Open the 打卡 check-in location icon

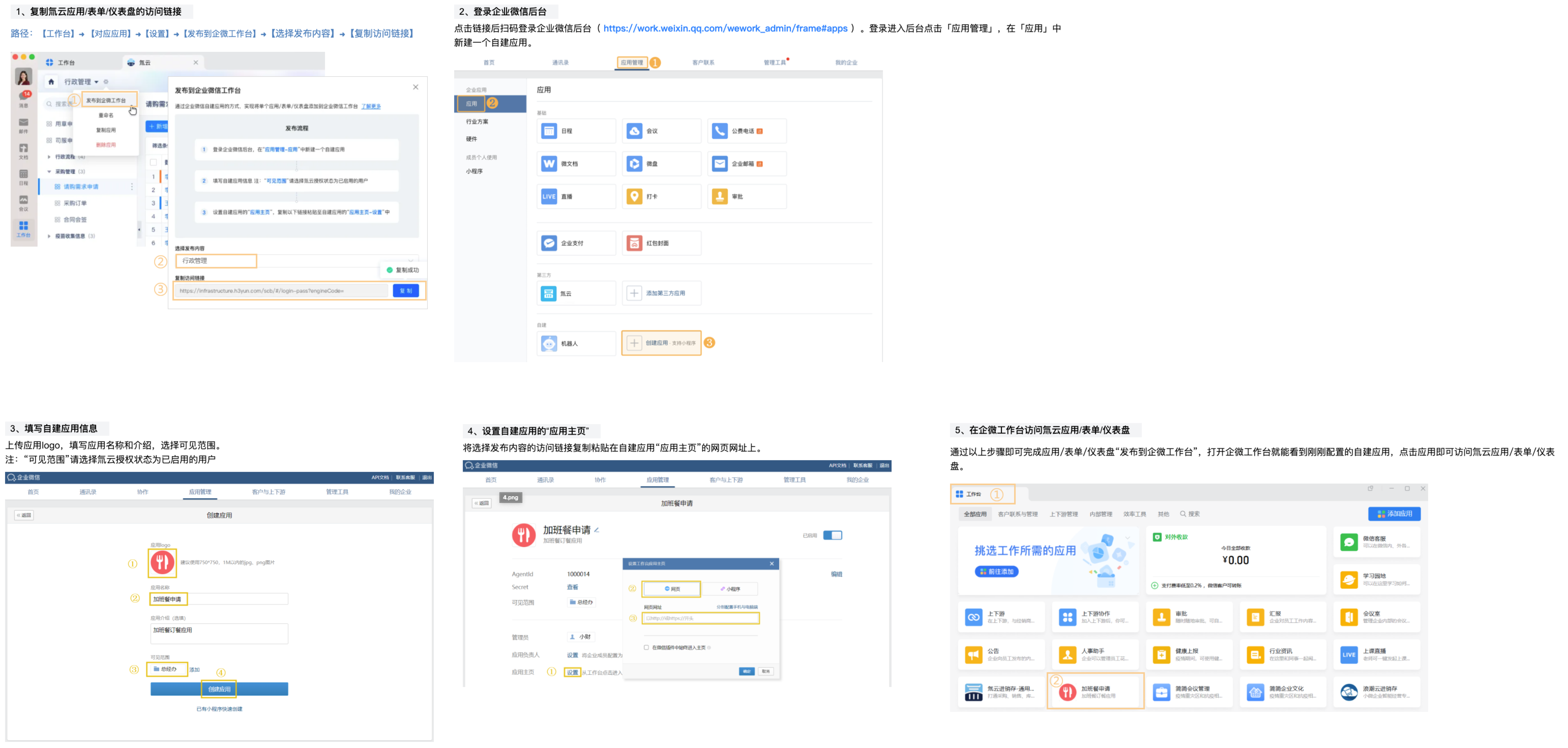(x=634, y=197)
